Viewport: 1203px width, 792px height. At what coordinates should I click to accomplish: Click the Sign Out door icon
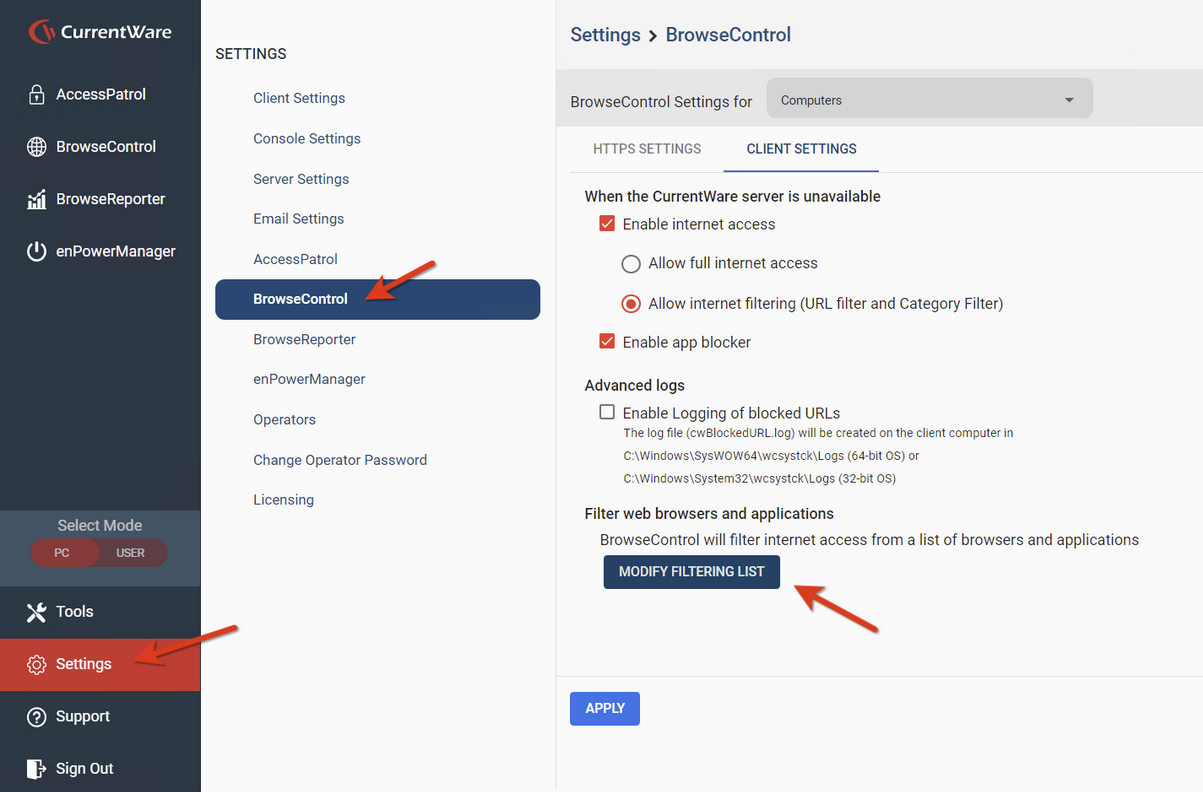click(37, 769)
